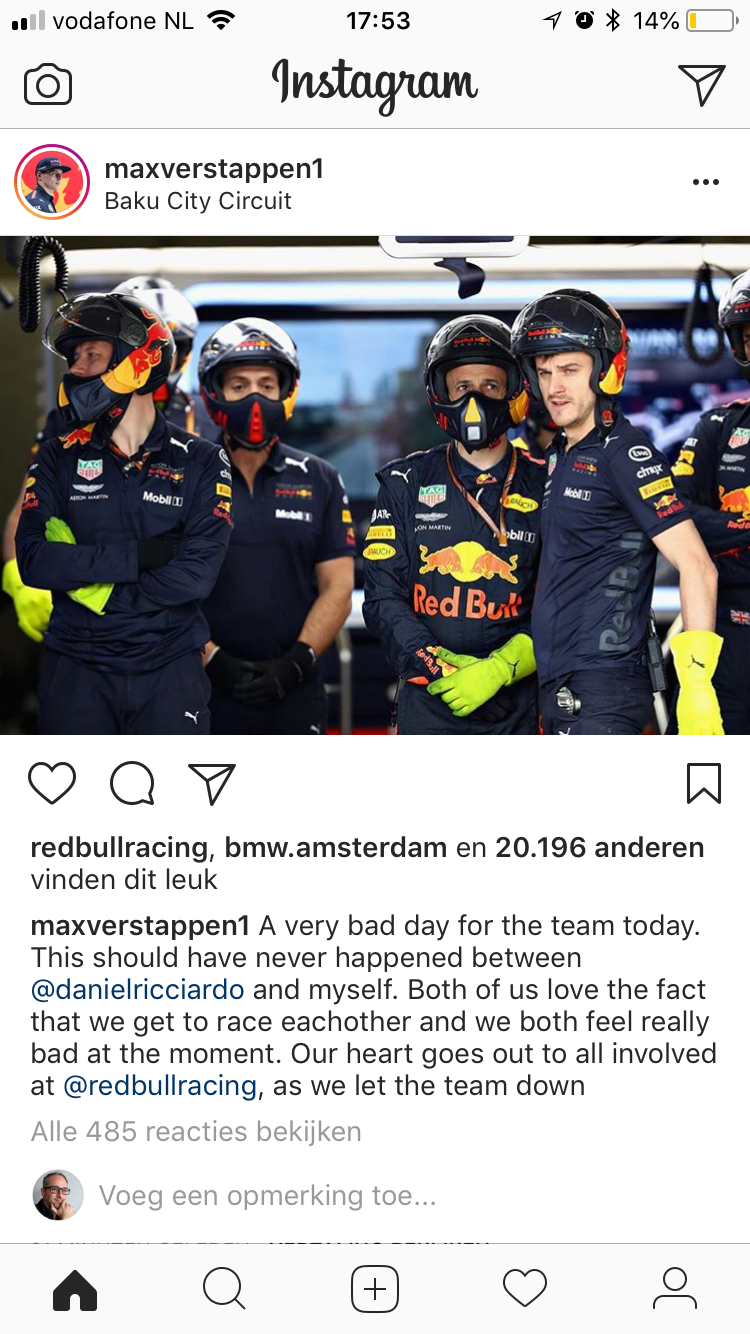Image resolution: width=750 pixels, height=1334 pixels.
Task: View the 20.196 anderen likes list
Action: point(600,848)
